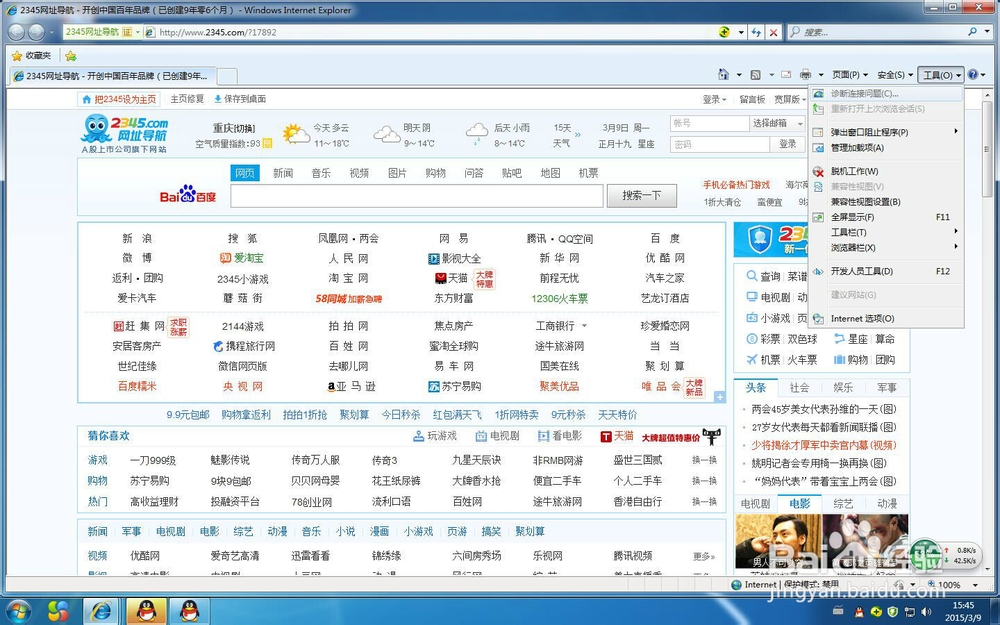Click the 帐号 account input field
1000x625 pixels.
pyautogui.click(x=709, y=123)
